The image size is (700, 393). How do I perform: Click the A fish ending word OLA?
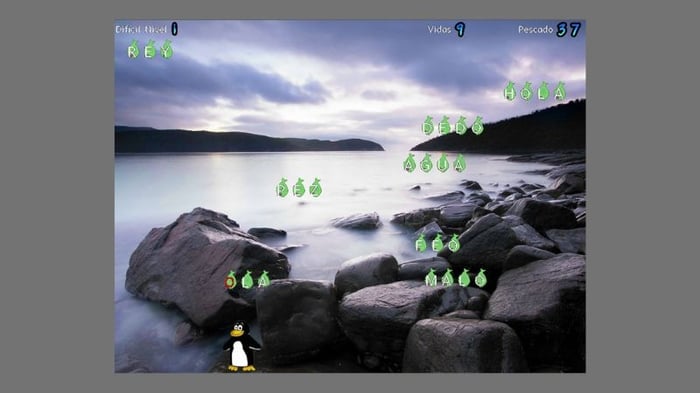(264, 280)
